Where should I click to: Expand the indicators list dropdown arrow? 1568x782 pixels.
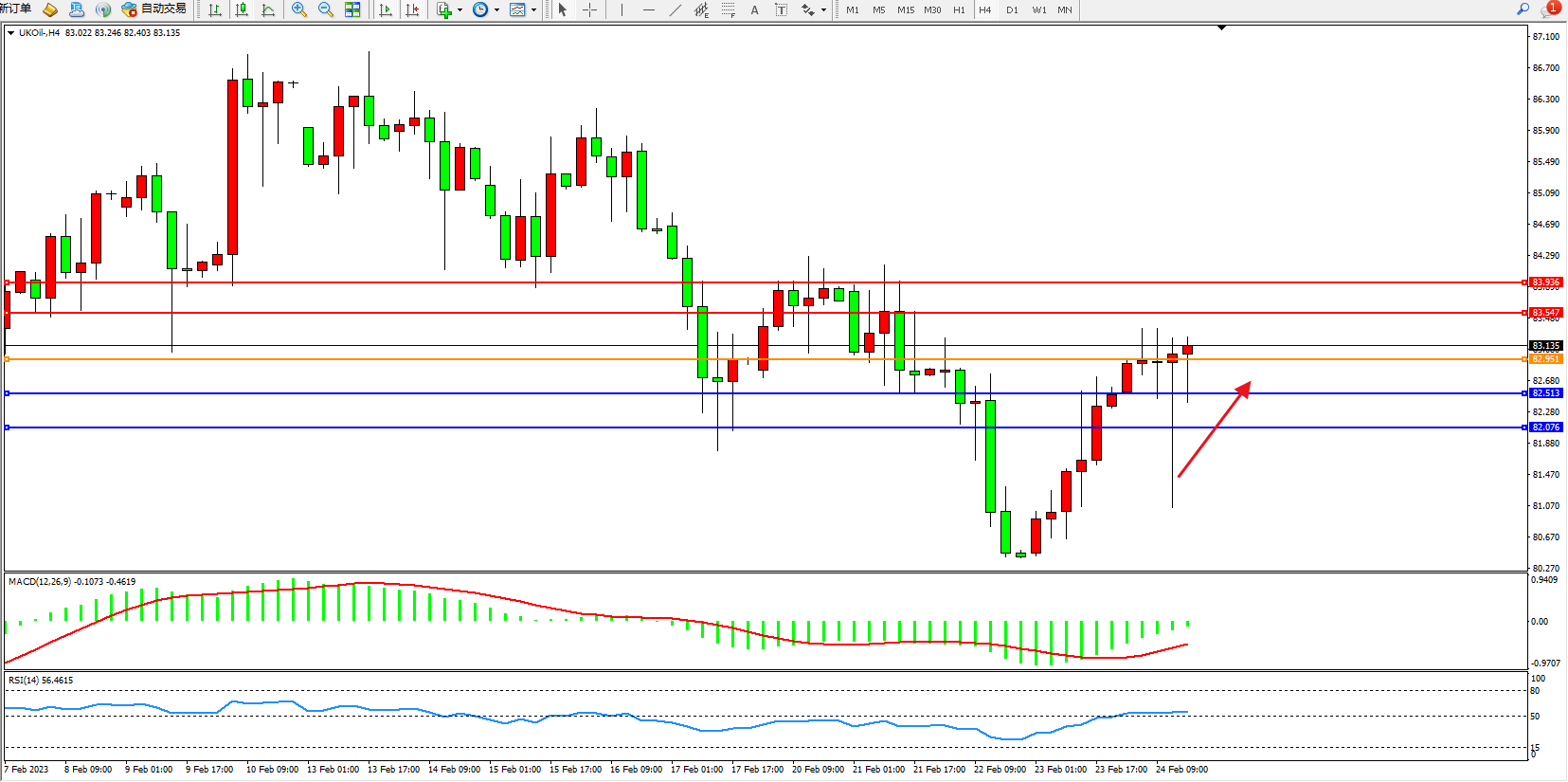click(460, 10)
